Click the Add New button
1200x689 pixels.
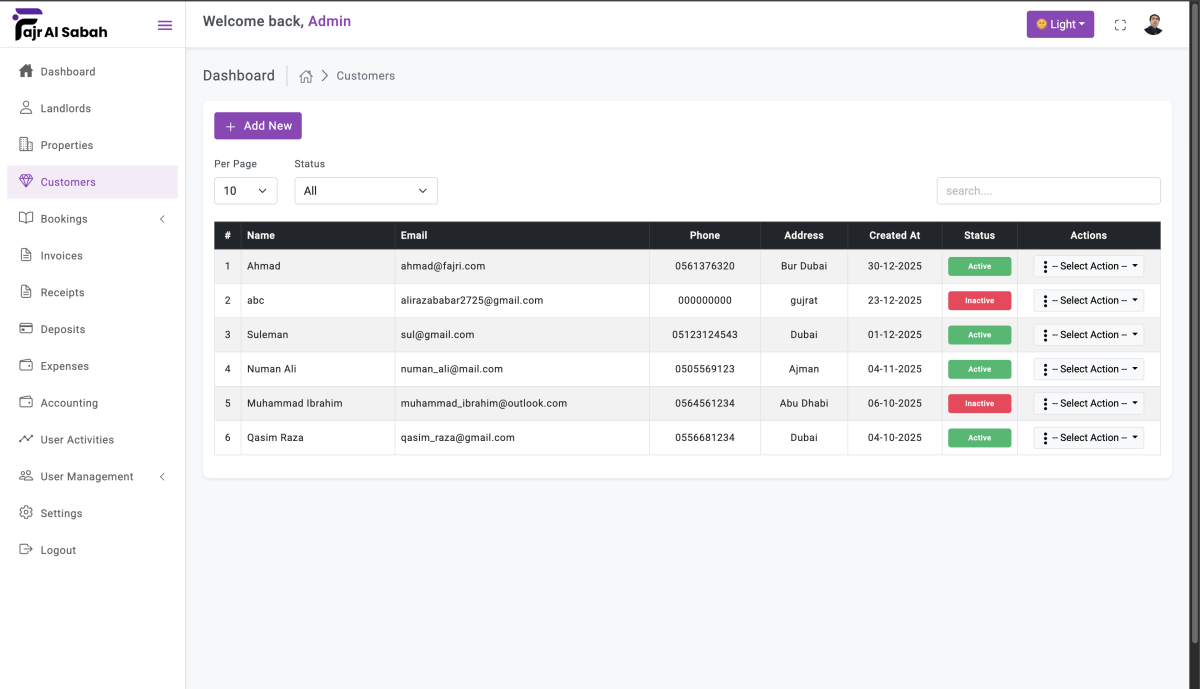[x=258, y=126]
